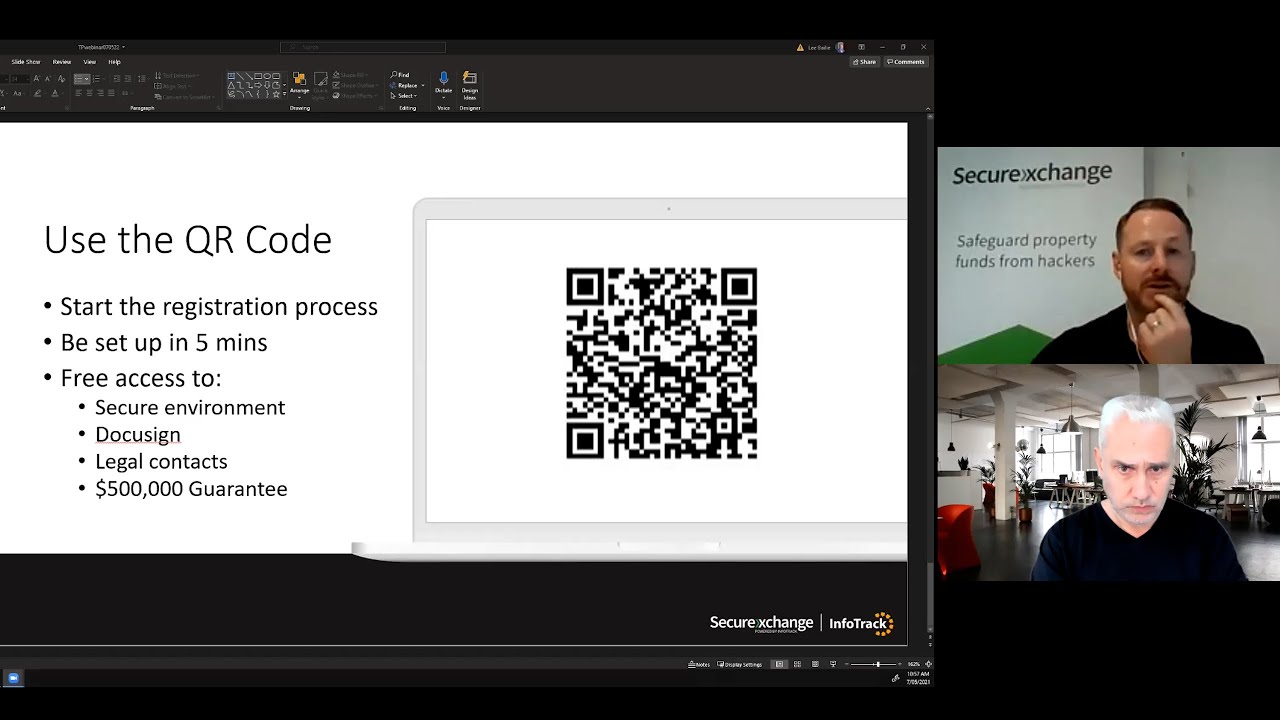1280x720 pixels.
Task: Click Convert to SmartArt
Action: click(x=183, y=97)
